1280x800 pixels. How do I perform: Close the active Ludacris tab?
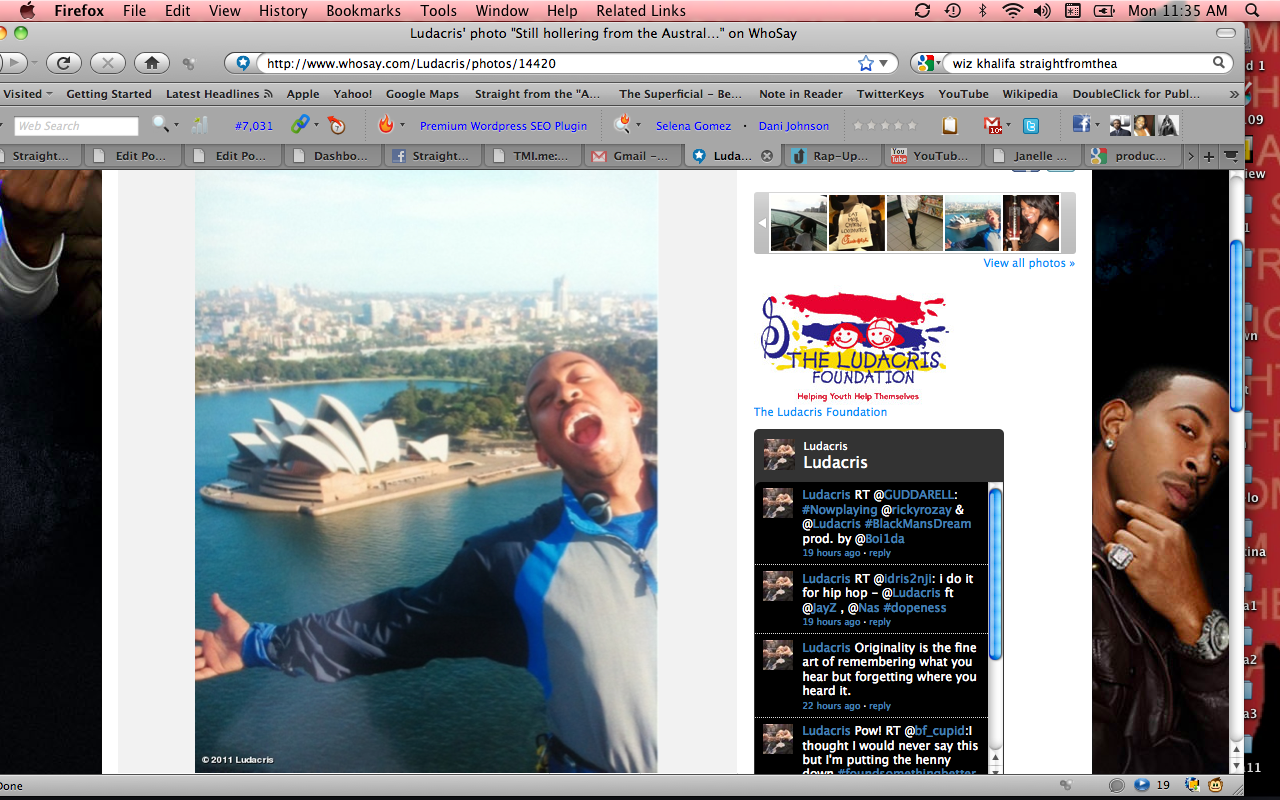(x=767, y=156)
